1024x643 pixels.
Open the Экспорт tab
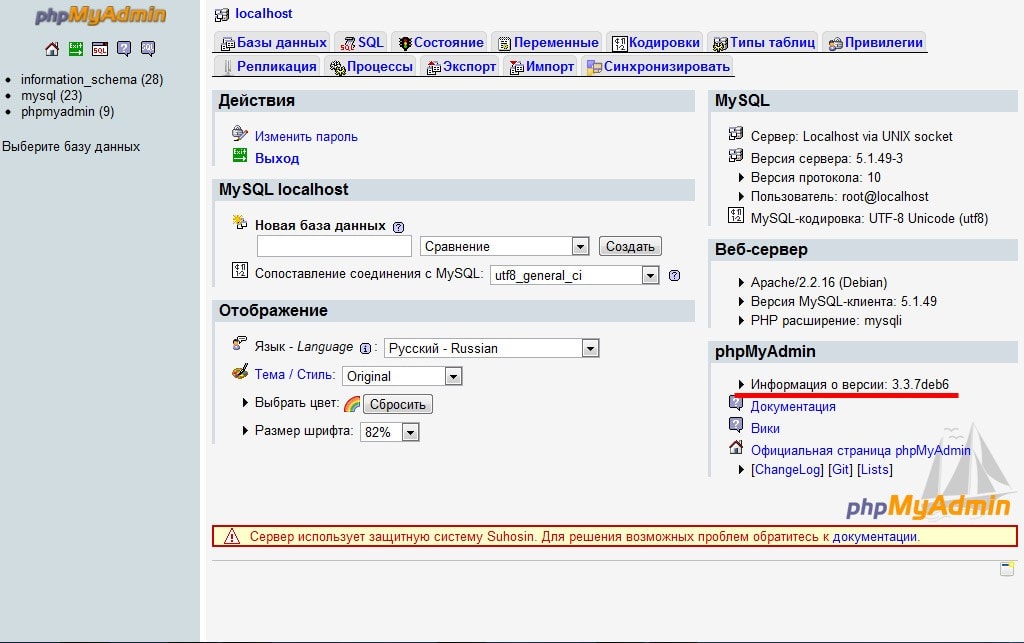[460, 67]
